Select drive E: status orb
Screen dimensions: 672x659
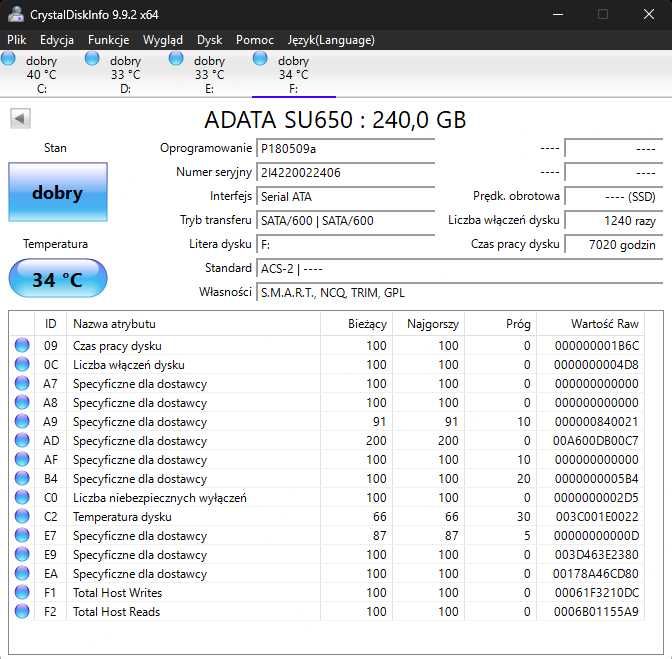pyautogui.click(x=176, y=59)
